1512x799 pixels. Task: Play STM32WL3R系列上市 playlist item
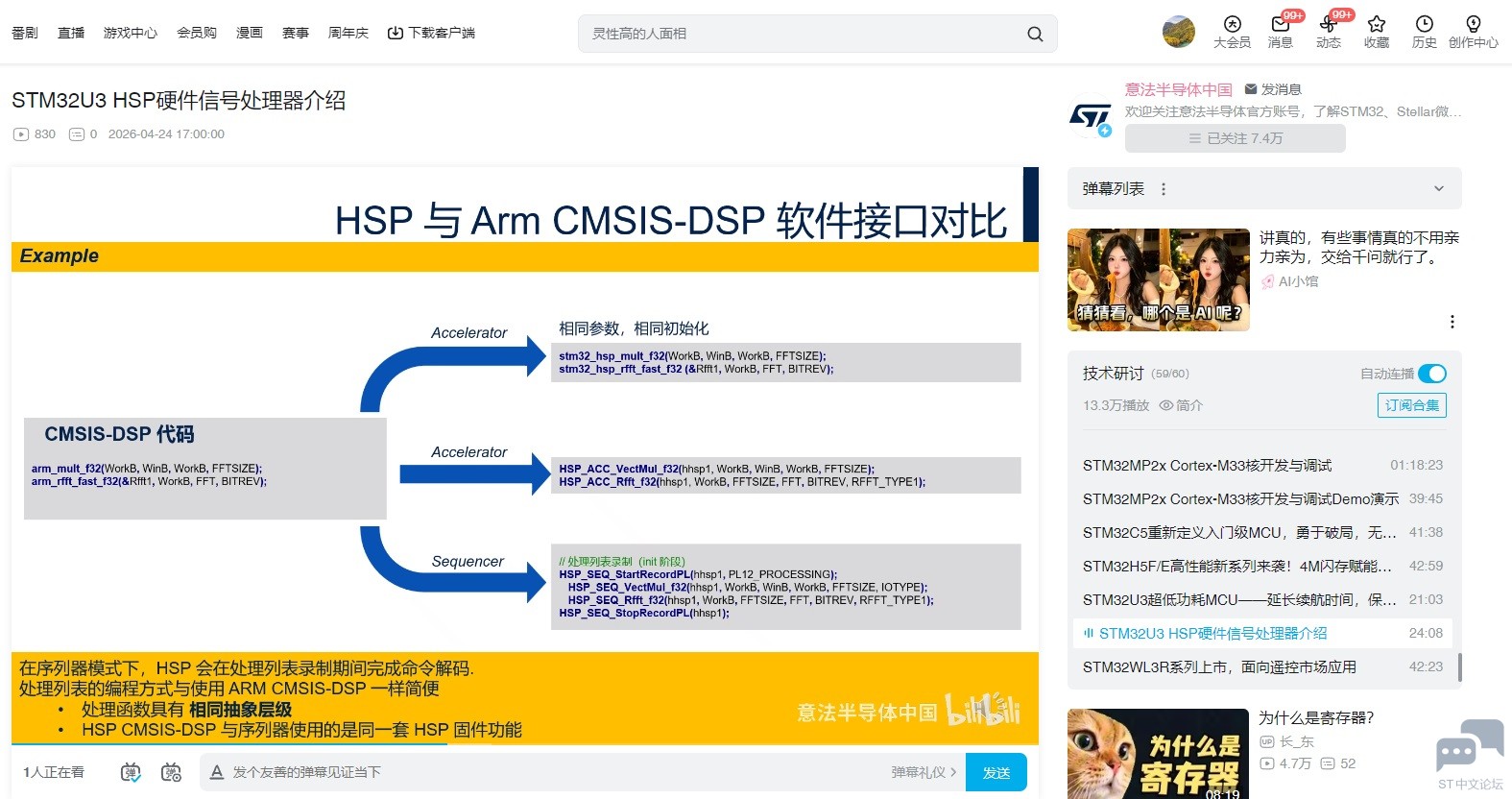pos(1262,666)
